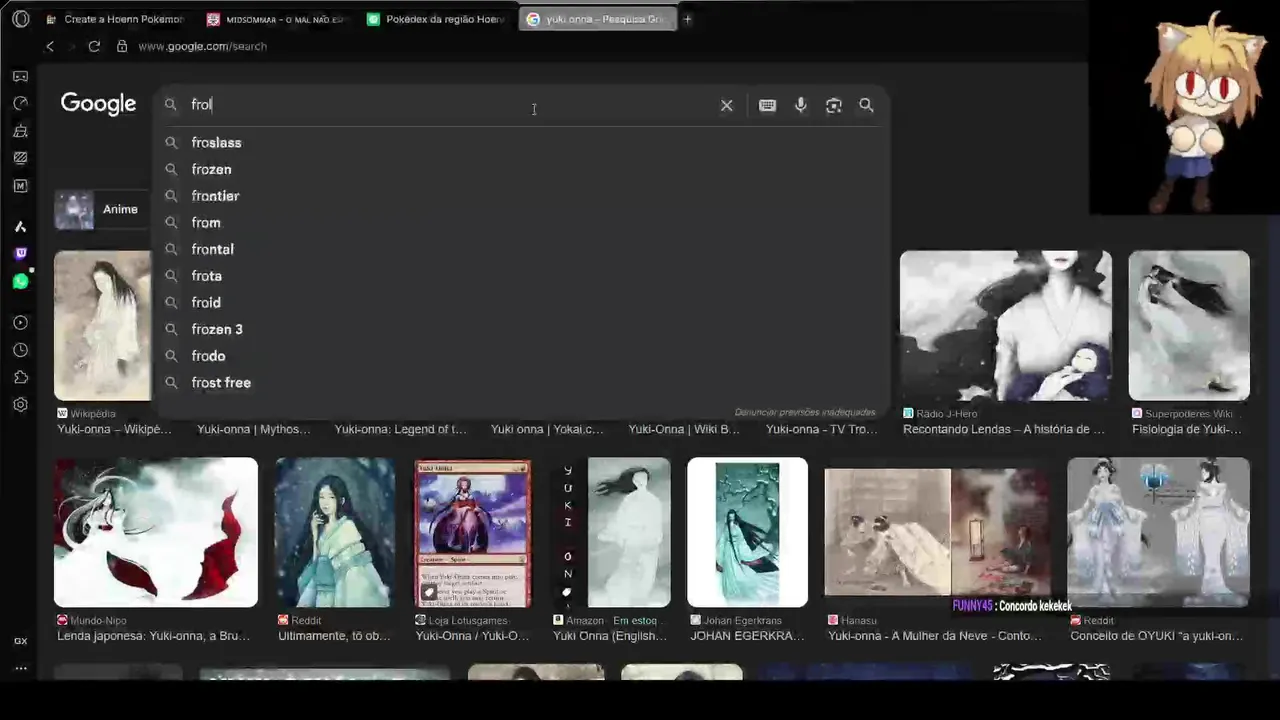The width and height of the screenshot is (1280, 720).
Task: Choose the "frontal" suggestion
Action: 212,250
